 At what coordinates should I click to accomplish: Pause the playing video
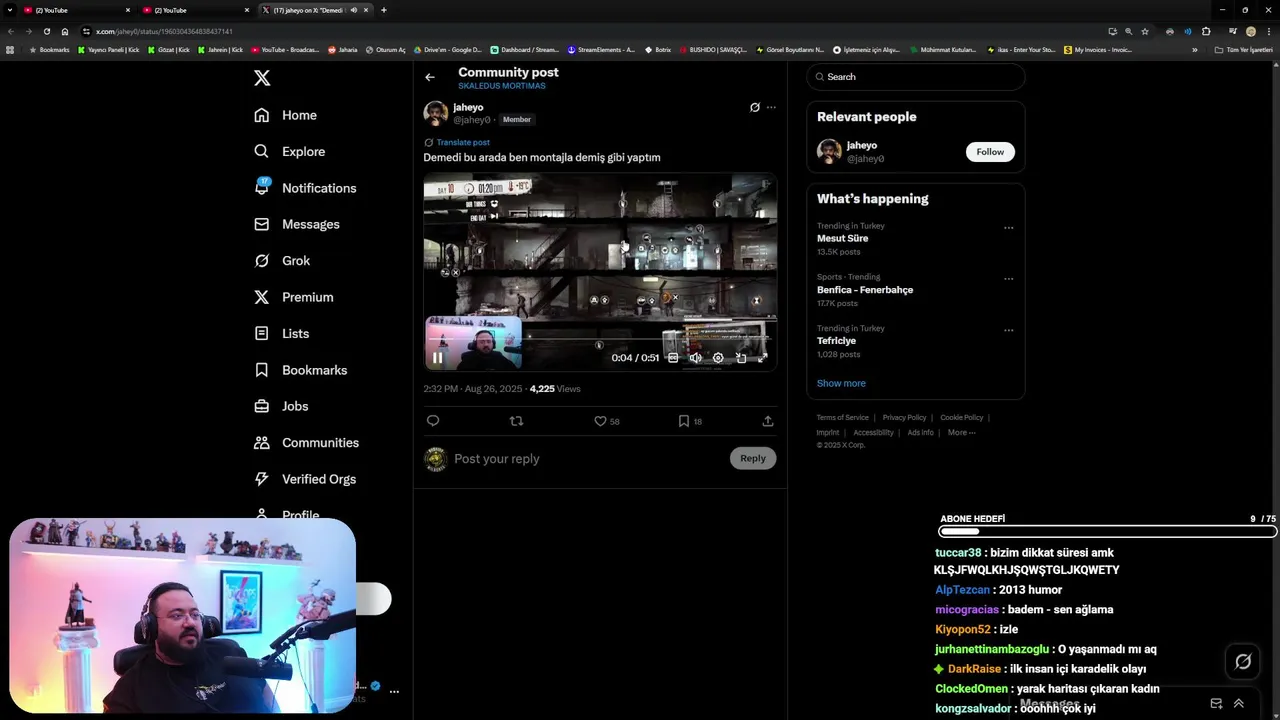[x=437, y=357]
